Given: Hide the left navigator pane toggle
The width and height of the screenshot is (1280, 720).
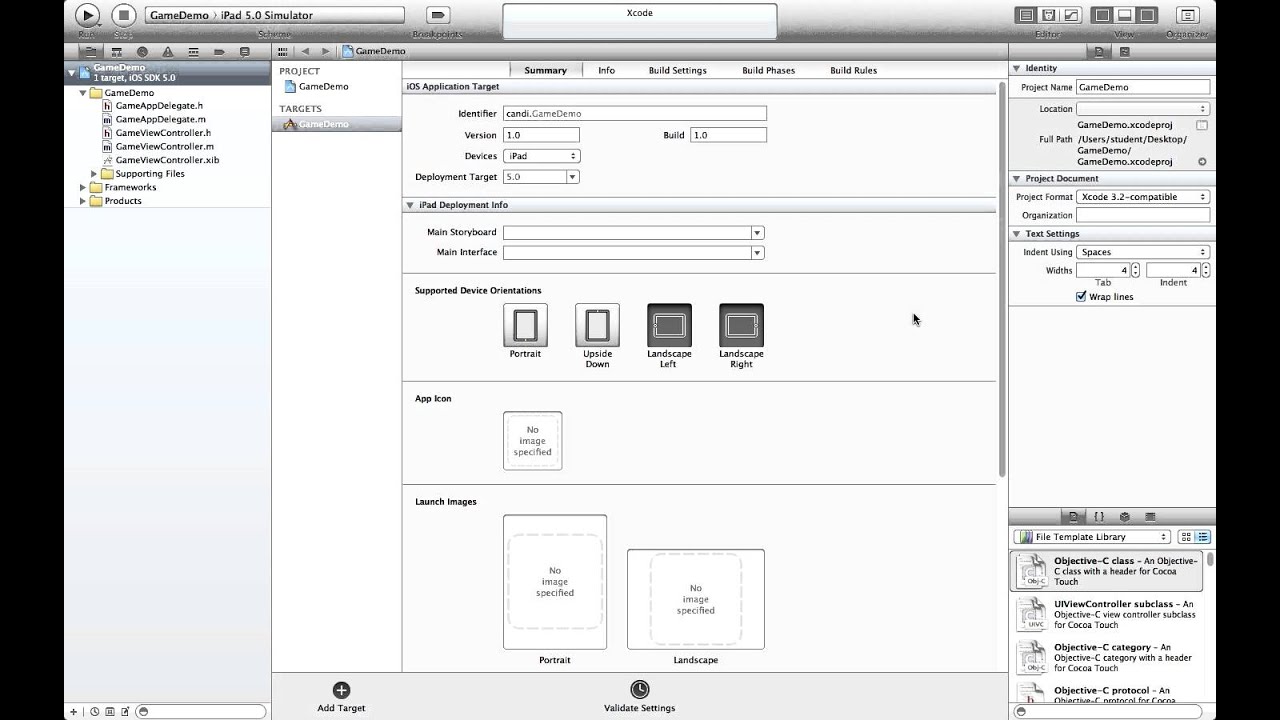Looking at the screenshot, I should (x=1103, y=15).
